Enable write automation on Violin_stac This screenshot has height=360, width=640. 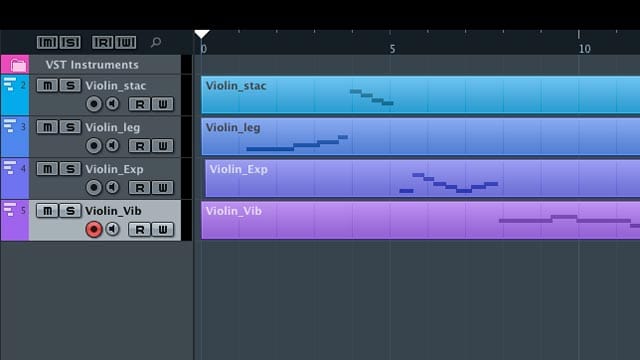[x=162, y=104]
